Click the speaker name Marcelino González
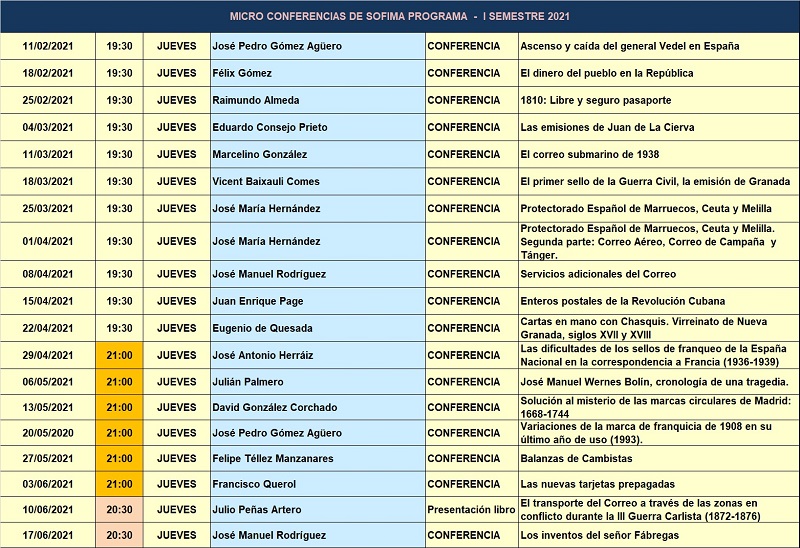Screen dimensions: 800x548 [260, 154]
